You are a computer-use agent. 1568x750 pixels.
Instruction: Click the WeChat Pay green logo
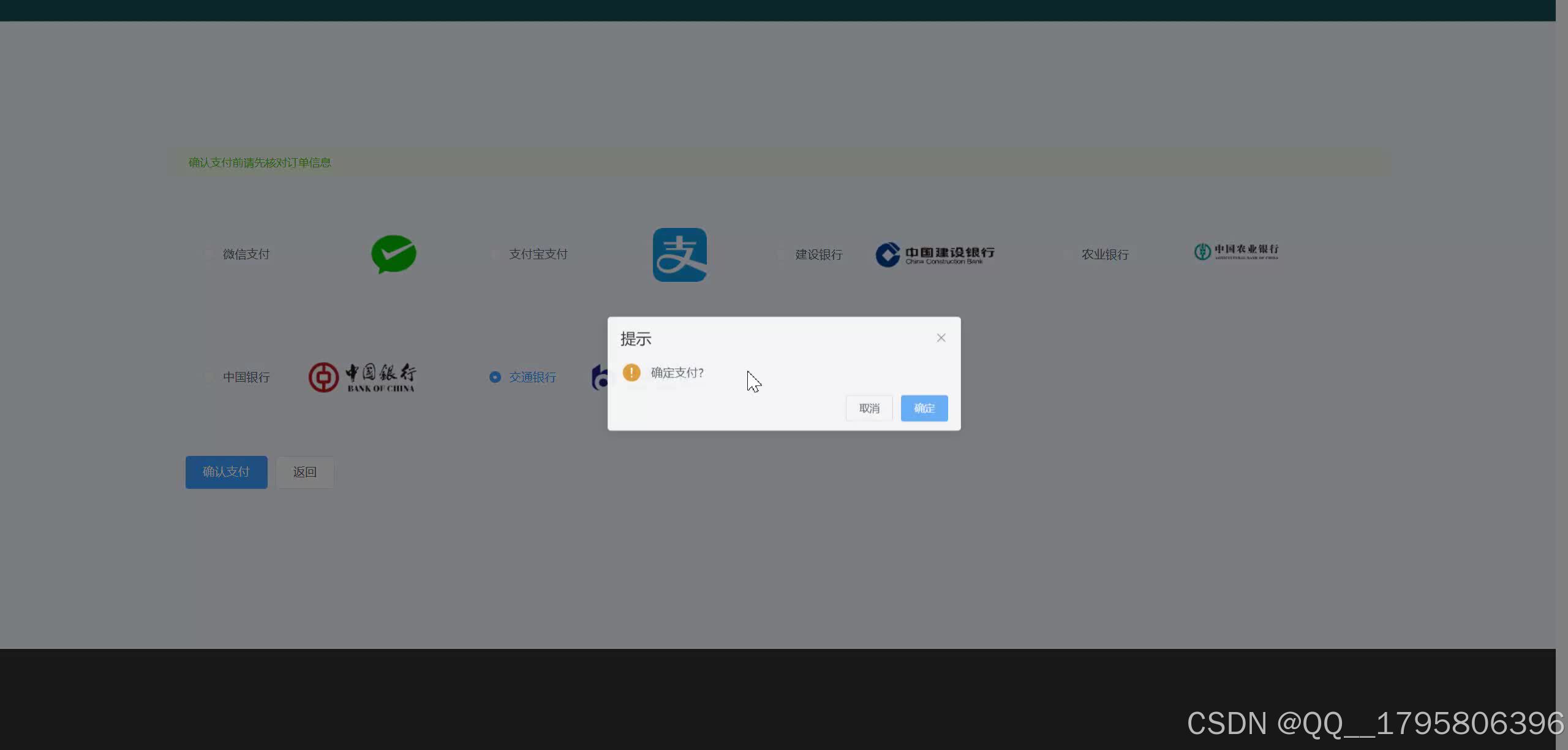tap(394, 254)
